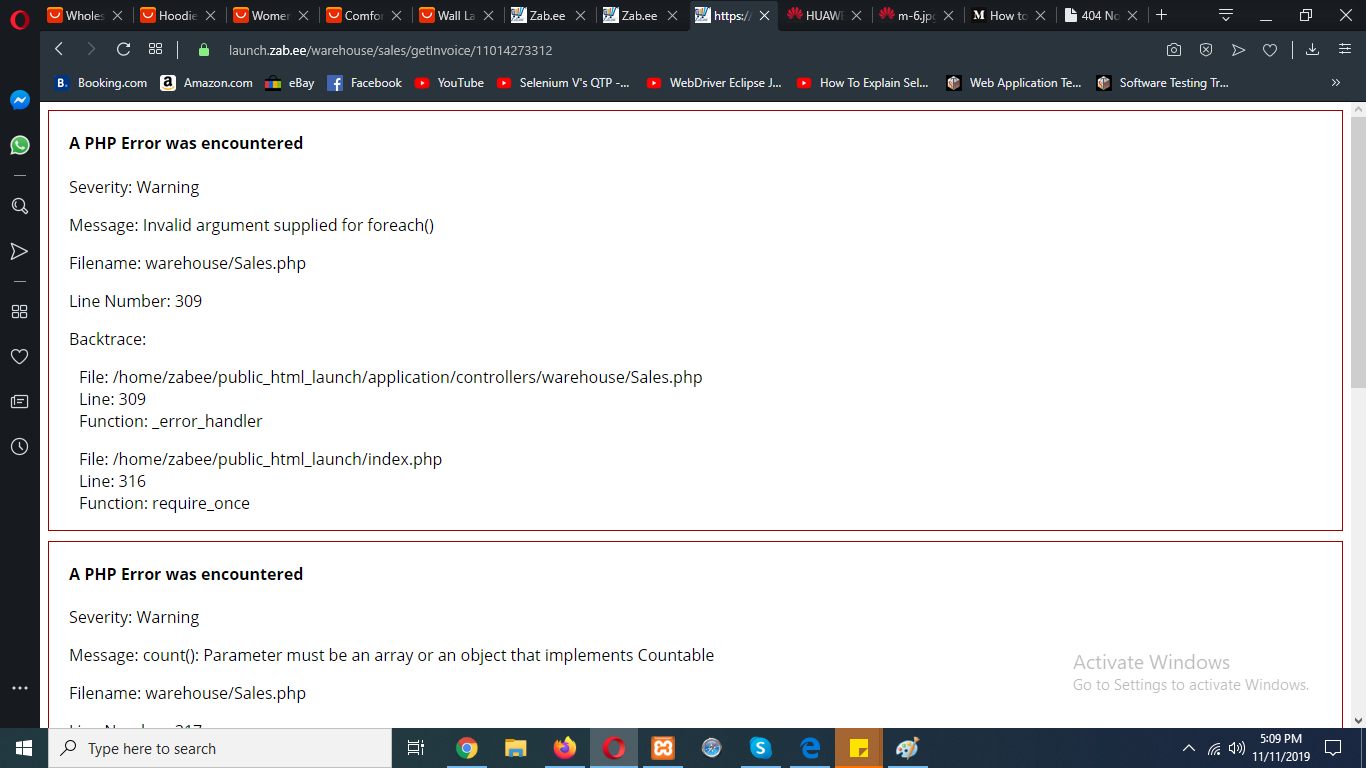Switch to the Comfor tab
The image size is (1366, 768).
[x=363, y=15]
